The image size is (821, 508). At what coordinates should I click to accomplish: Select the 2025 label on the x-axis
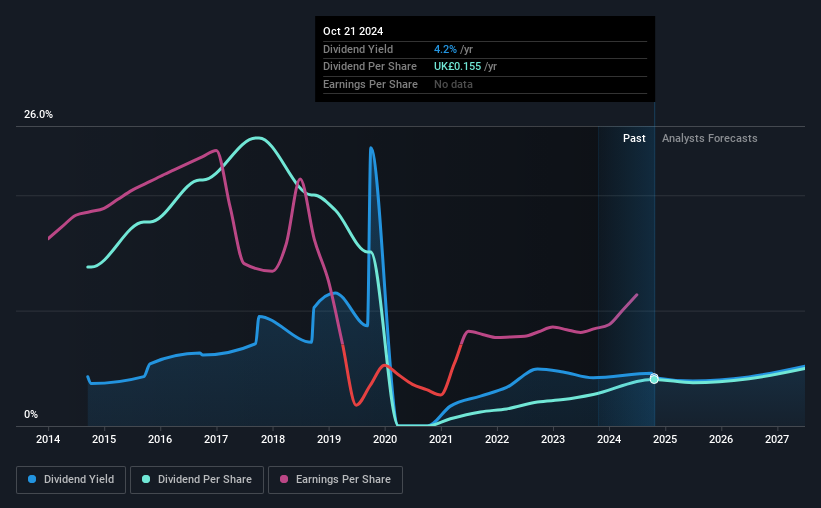(665, 439)
